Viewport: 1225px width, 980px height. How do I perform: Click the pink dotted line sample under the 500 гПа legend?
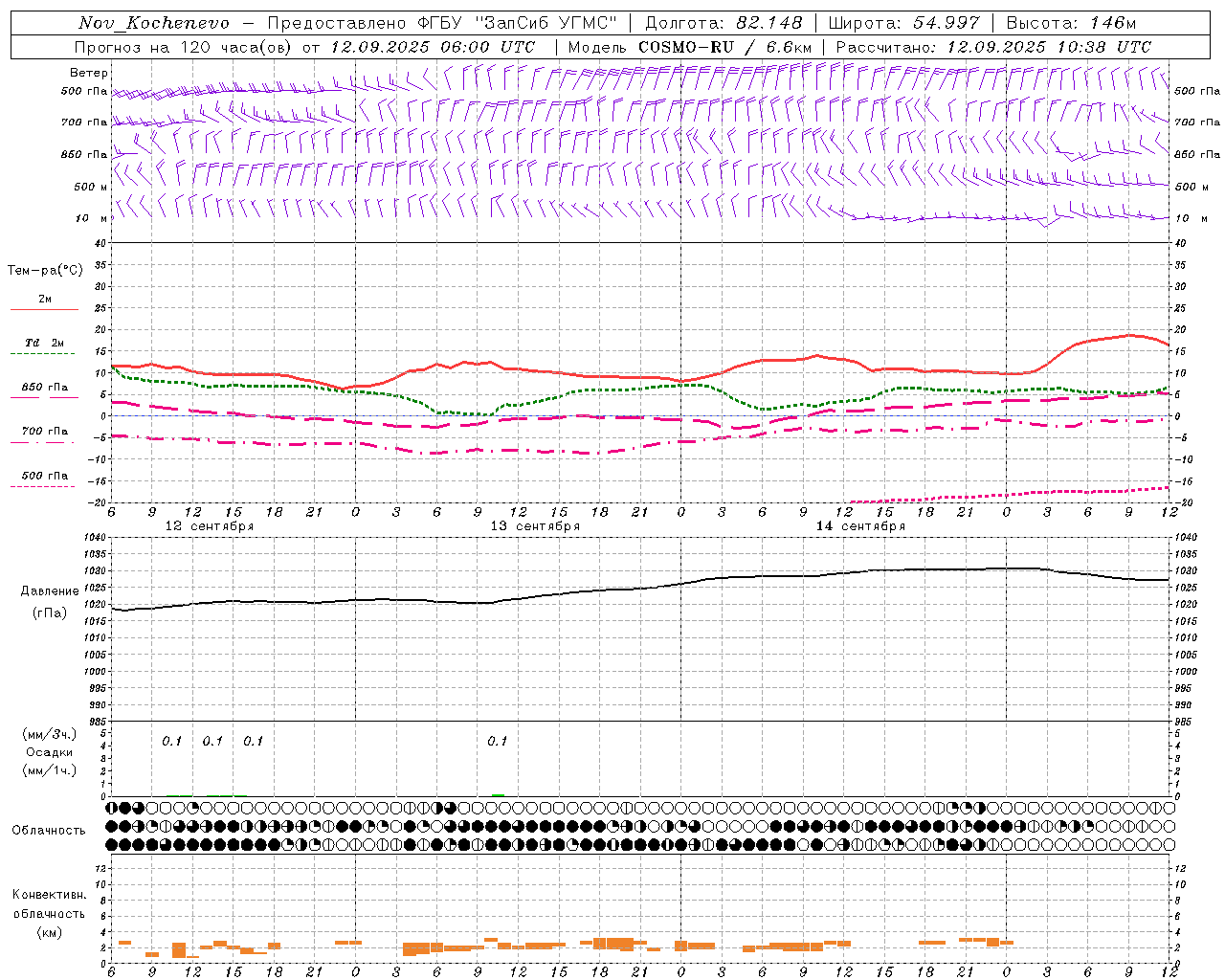tap(42, 486)
